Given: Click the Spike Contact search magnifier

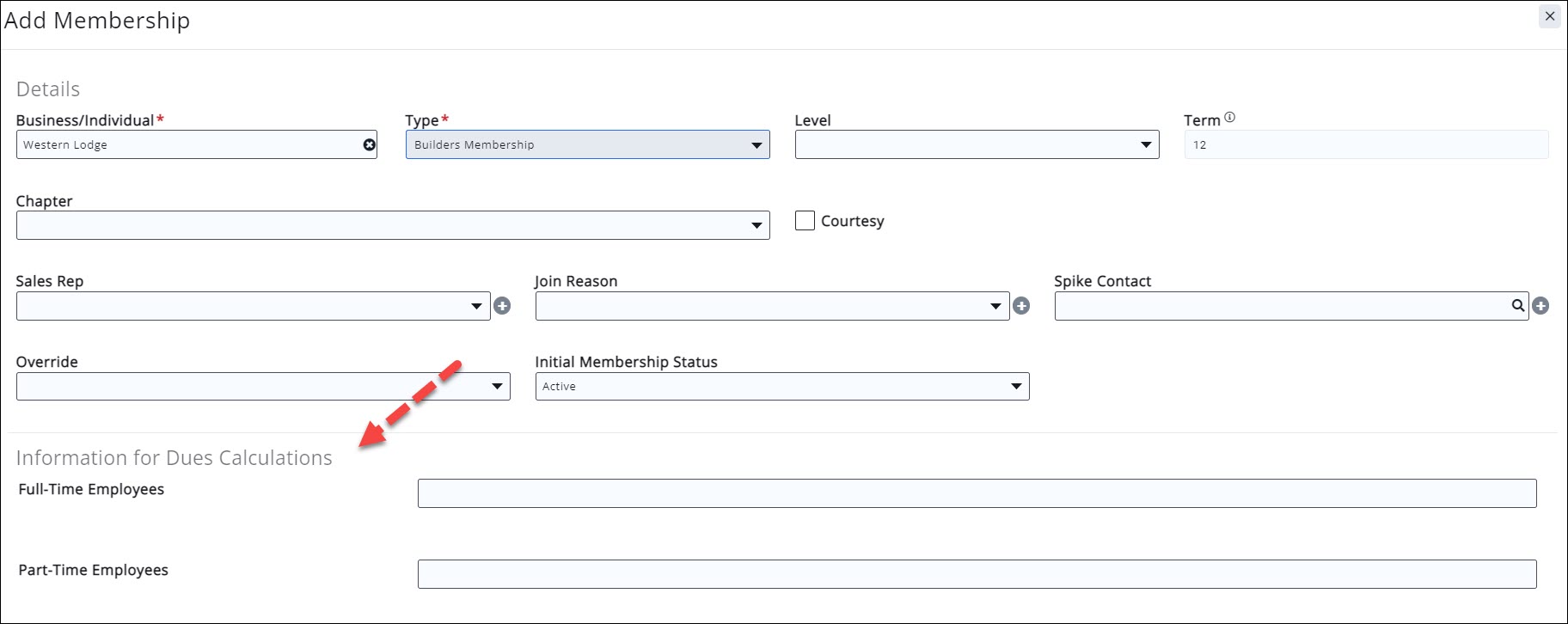Looking at the screenshot, I should click(x=1518, y=306).
